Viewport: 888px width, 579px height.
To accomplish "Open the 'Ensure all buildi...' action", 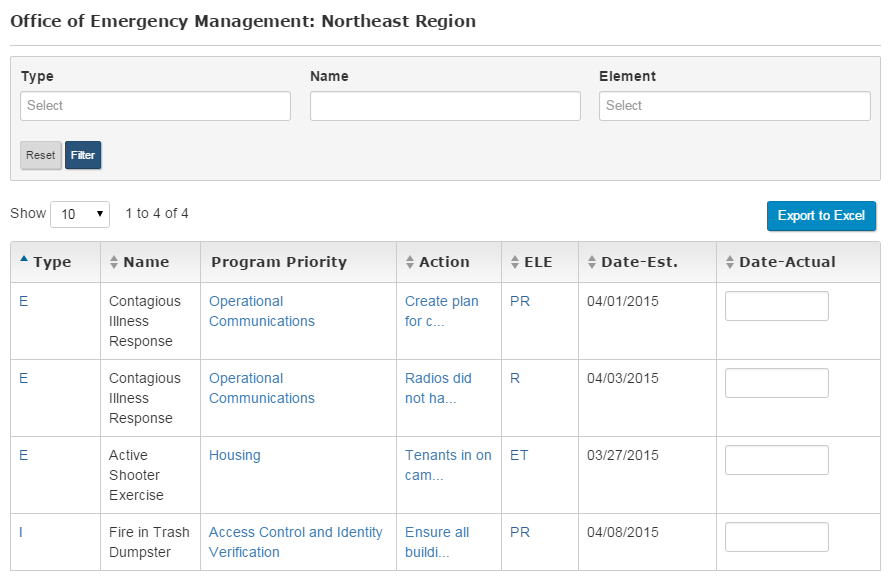I will point(437,542).
